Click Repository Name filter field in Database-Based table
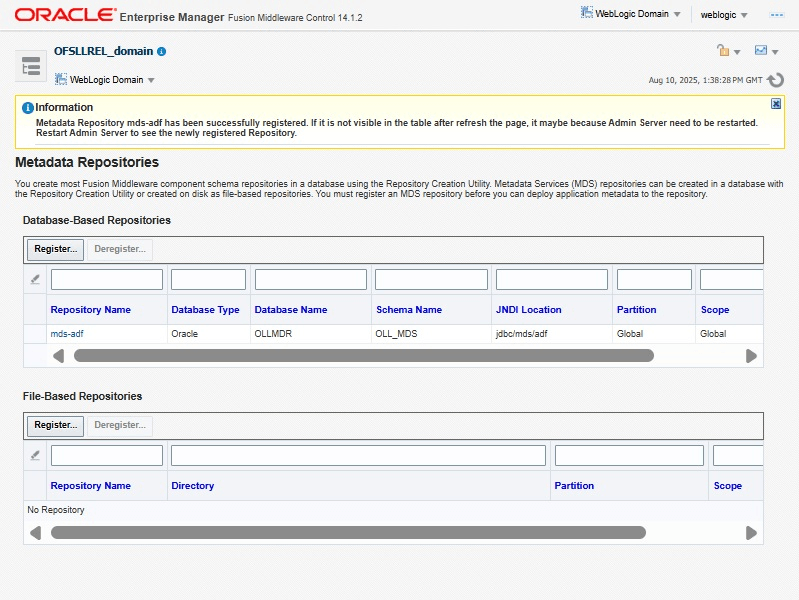 point(107,279)
